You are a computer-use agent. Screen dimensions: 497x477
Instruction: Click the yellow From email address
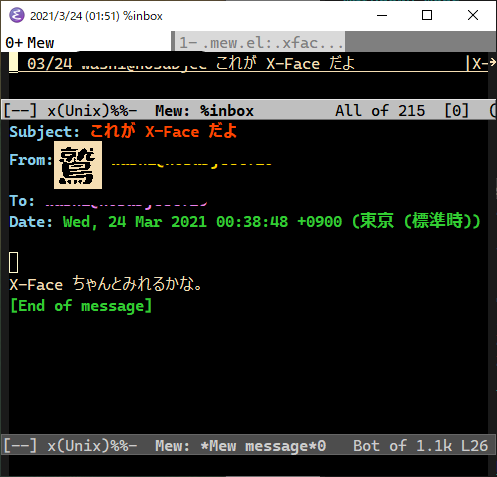click(x=192, y=164)
